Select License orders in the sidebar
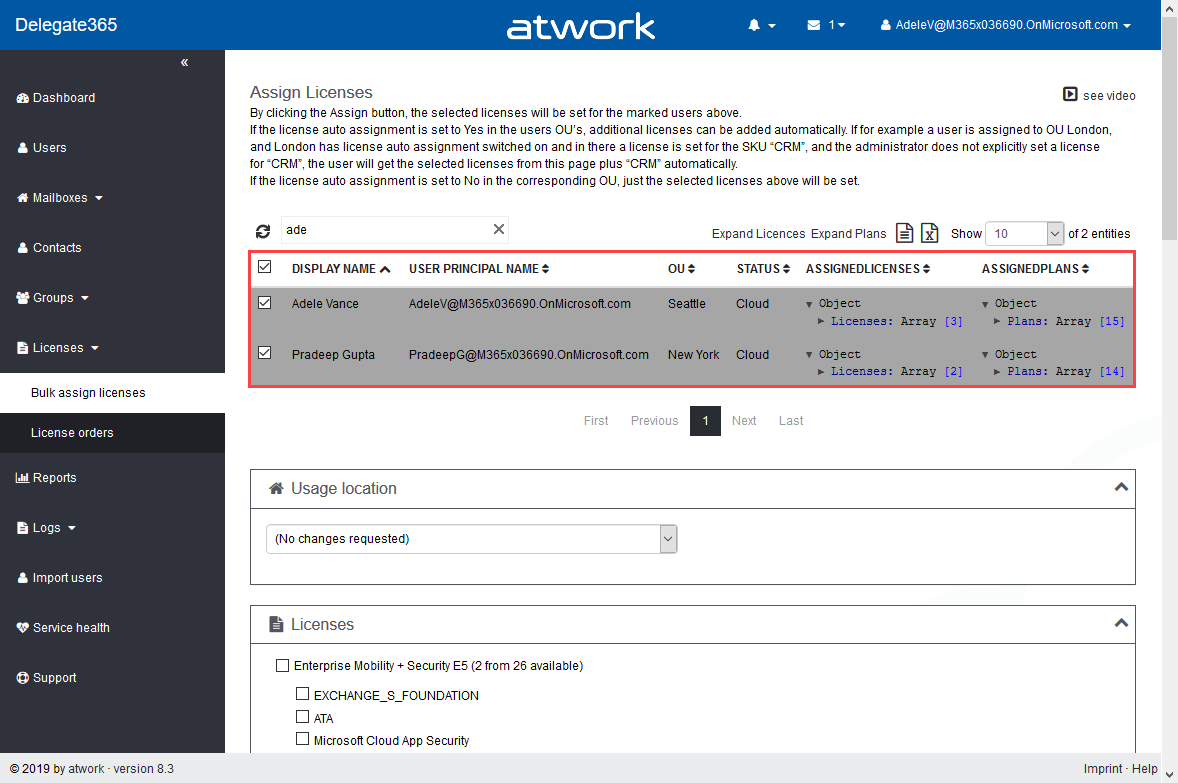1178x783 pixels. [x=72, y=433]
